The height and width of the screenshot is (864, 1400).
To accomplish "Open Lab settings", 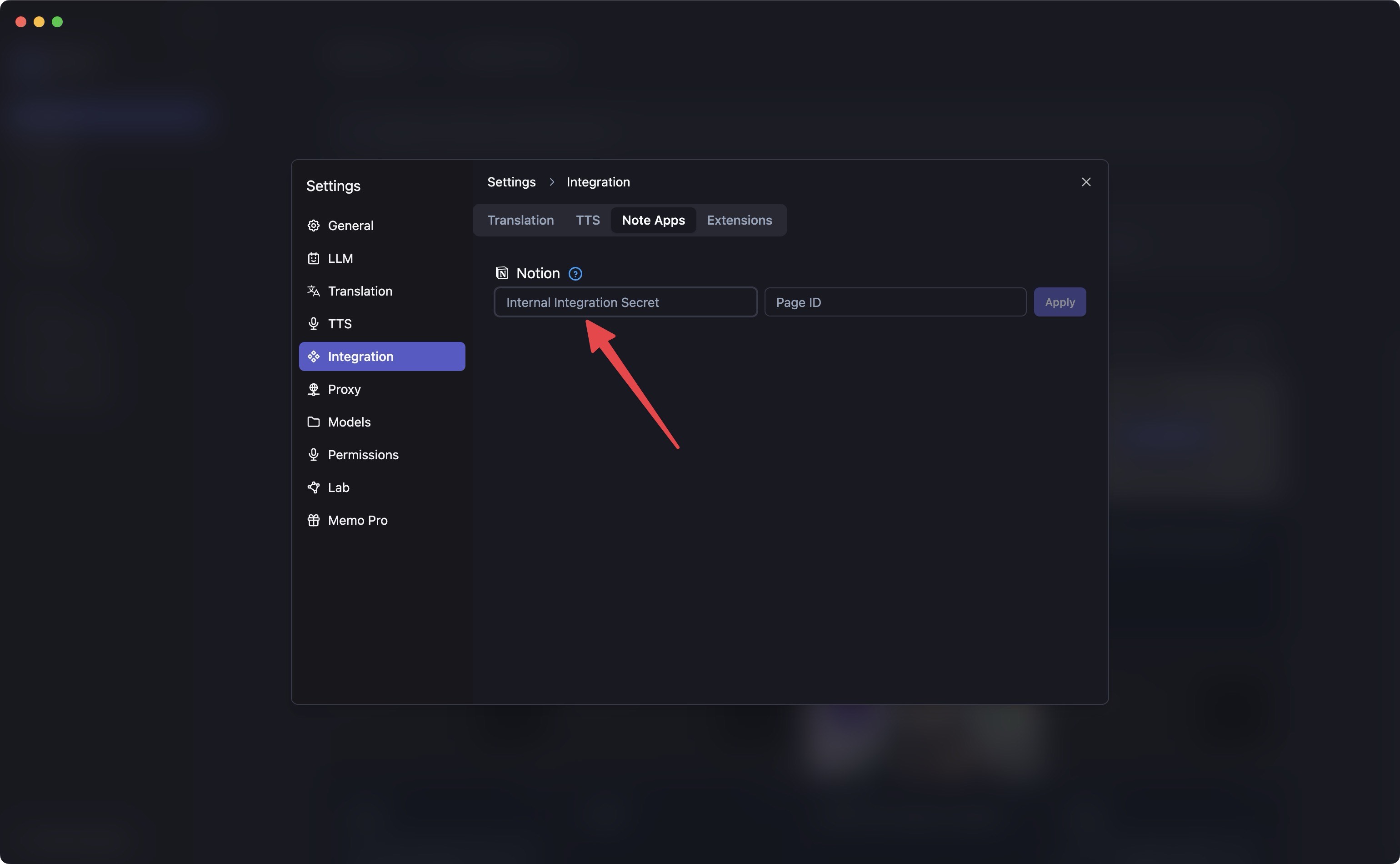I will 381,487.
